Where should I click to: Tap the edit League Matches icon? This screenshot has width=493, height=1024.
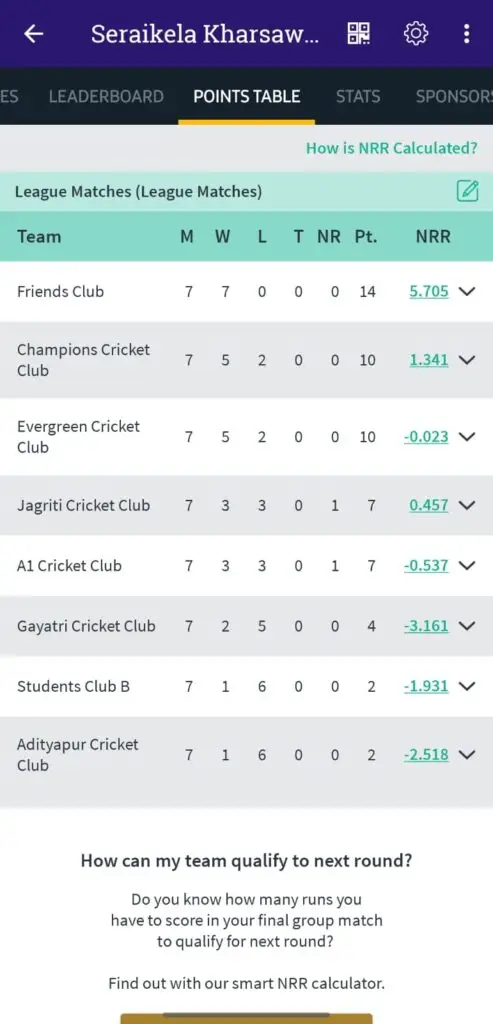468,191
